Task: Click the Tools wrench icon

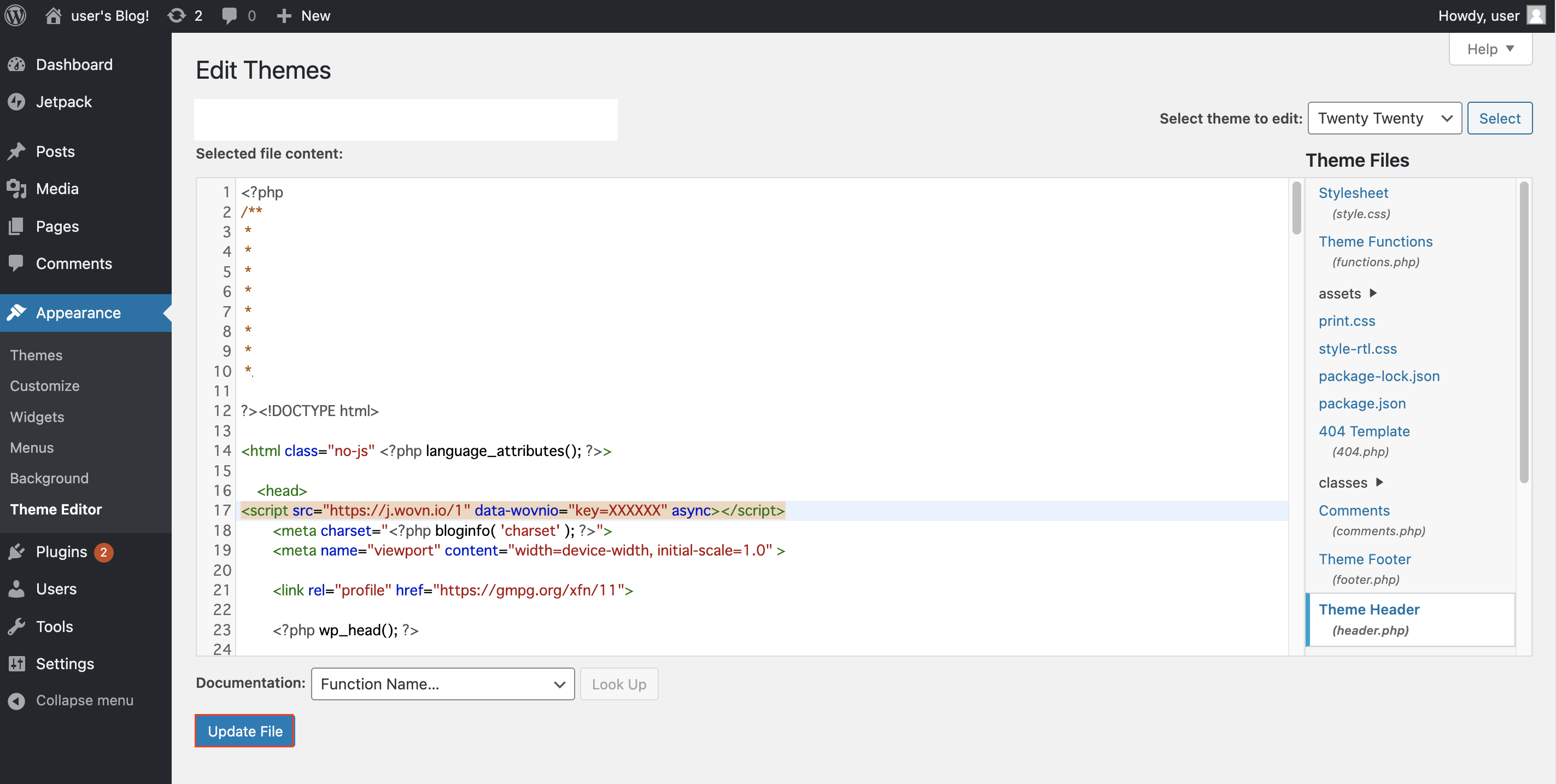Action: [x=17, y=627]
